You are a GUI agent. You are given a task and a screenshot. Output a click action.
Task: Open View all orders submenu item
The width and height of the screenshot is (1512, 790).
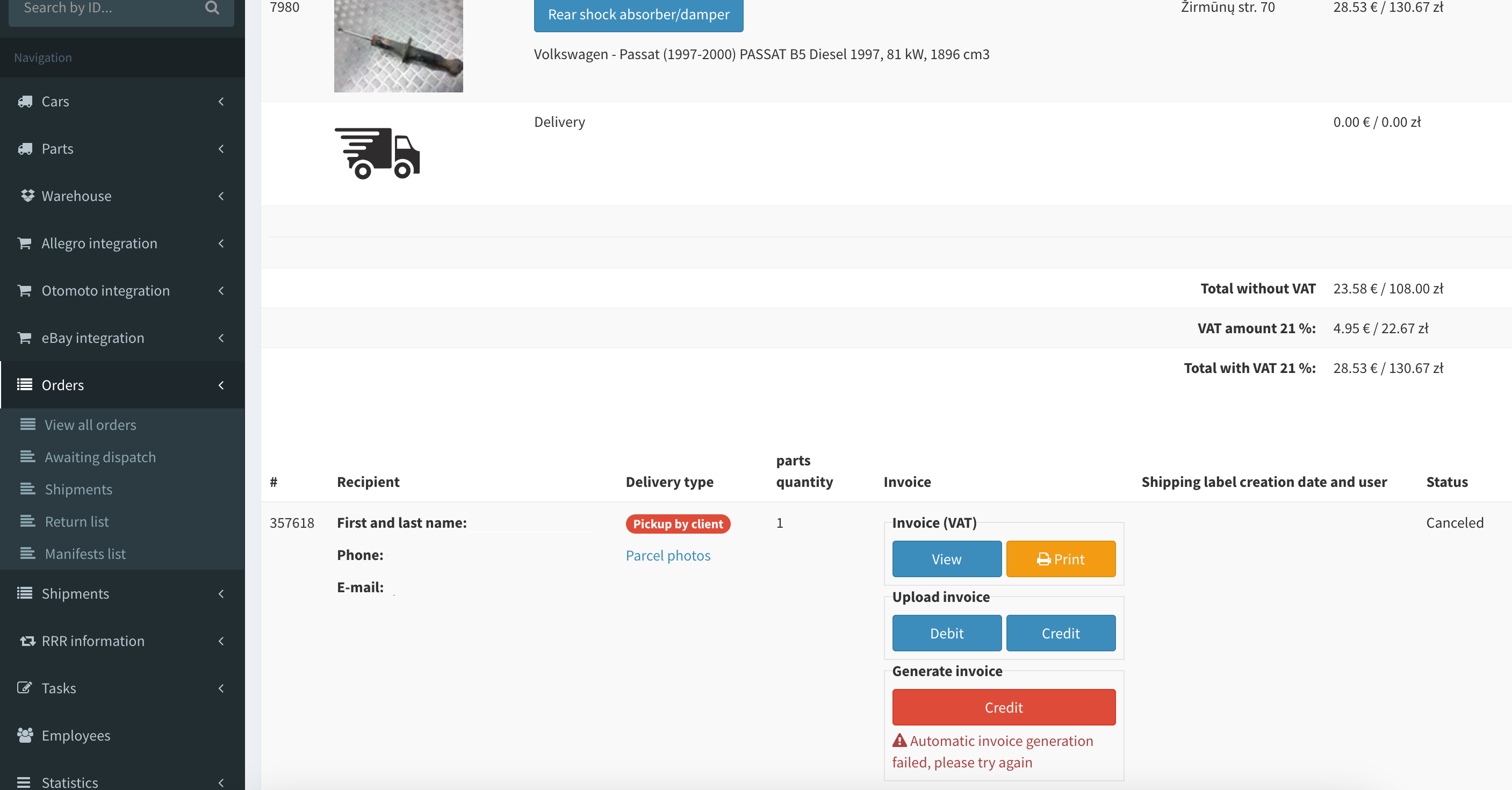[90, 425]
